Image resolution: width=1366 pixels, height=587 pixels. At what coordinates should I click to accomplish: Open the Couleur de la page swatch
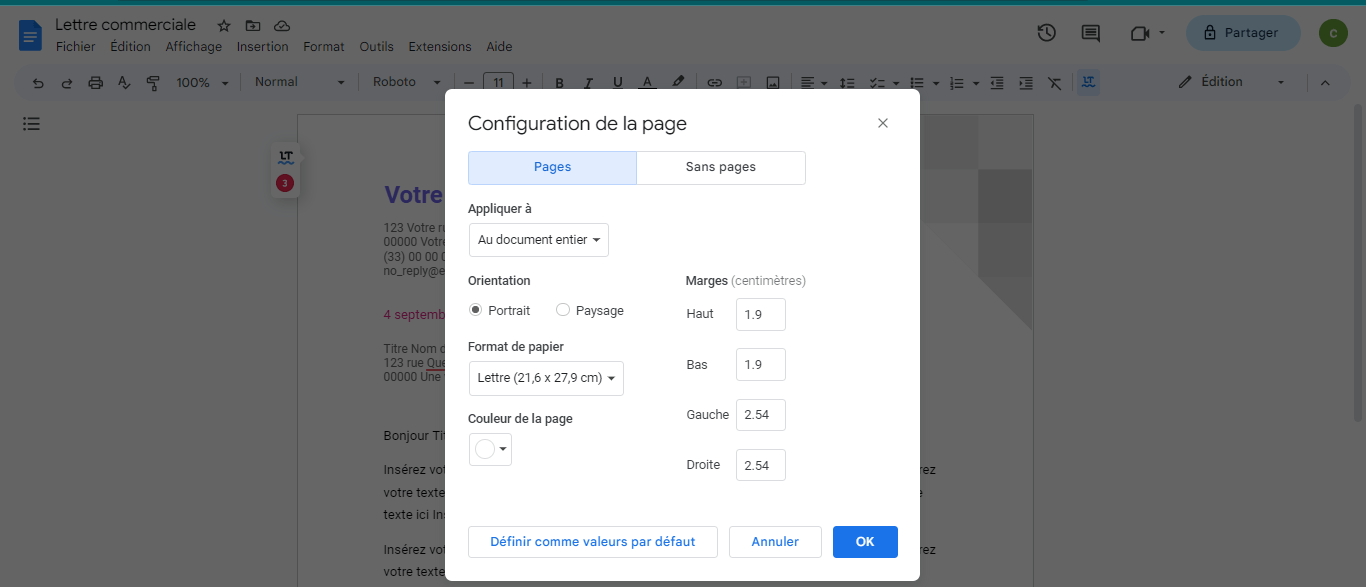(490, 450)
